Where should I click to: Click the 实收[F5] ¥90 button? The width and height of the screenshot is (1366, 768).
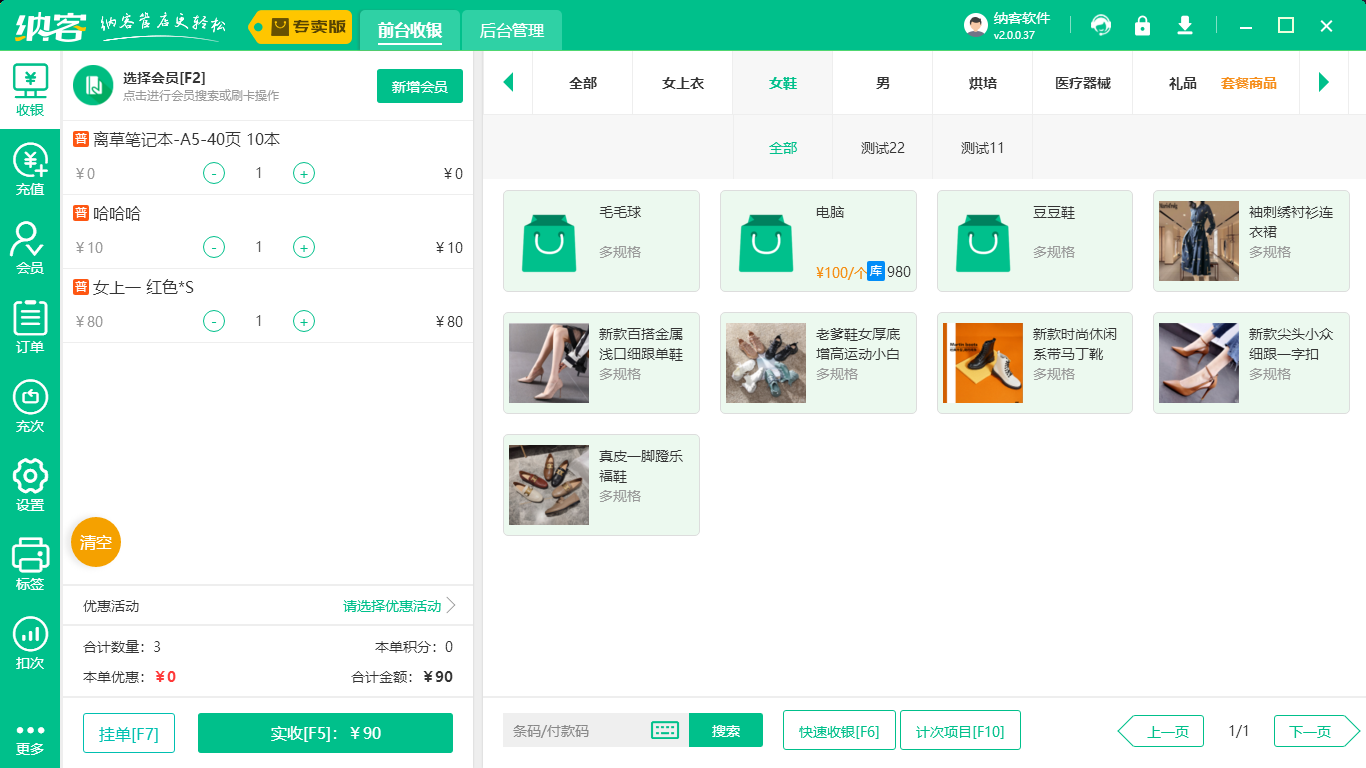pyautogui.click(x=325, y=733)
